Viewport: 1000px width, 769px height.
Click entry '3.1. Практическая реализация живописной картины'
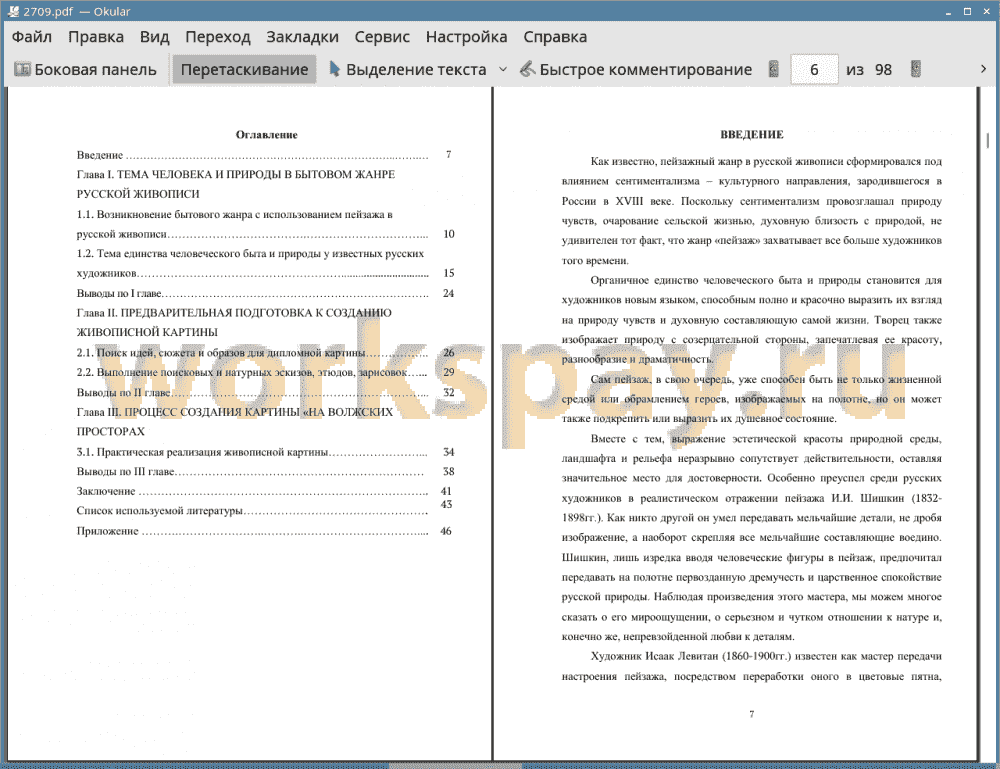[x=265, y=451]
